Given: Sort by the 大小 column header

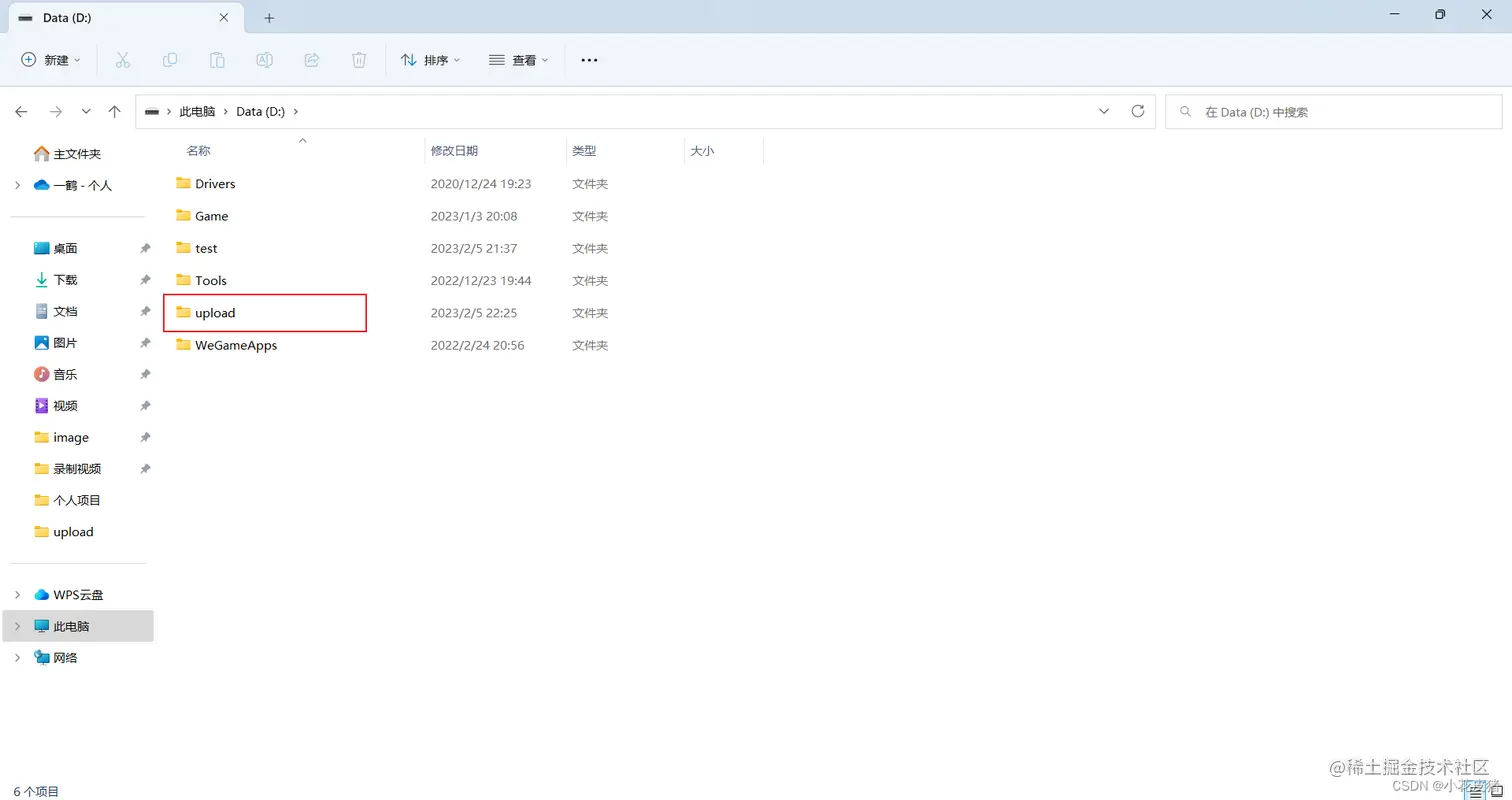Looking at the screenshot, I should click(702, 151).
